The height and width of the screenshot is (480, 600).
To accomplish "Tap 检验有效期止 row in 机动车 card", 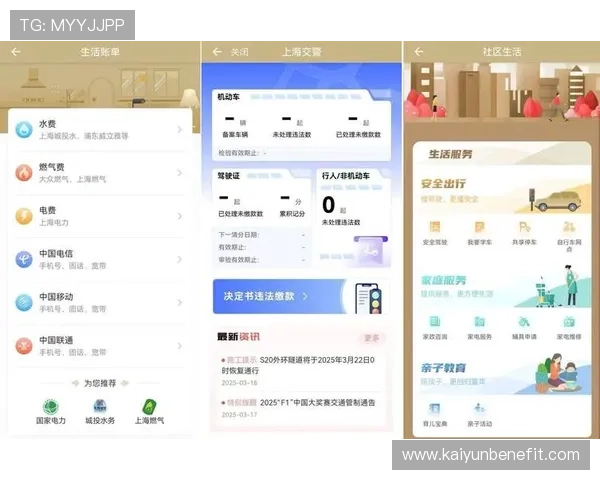I will pos(302,153).
